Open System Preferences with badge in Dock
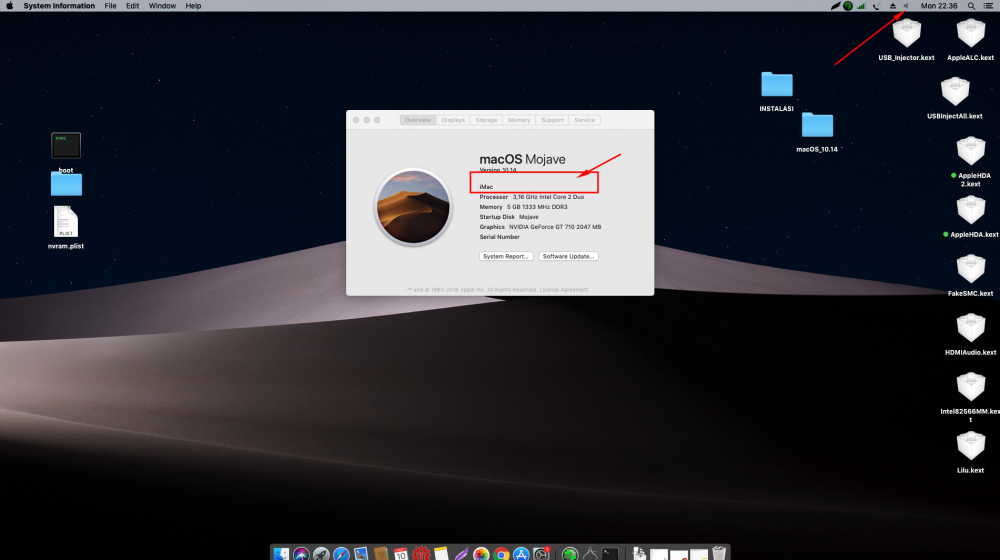This screenshot has height=560, width=1000. (541, 553)
